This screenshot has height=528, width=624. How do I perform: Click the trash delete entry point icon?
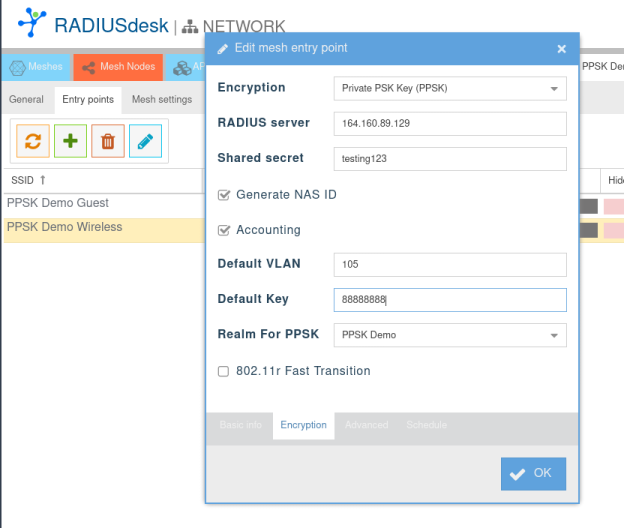coord(108,142)
